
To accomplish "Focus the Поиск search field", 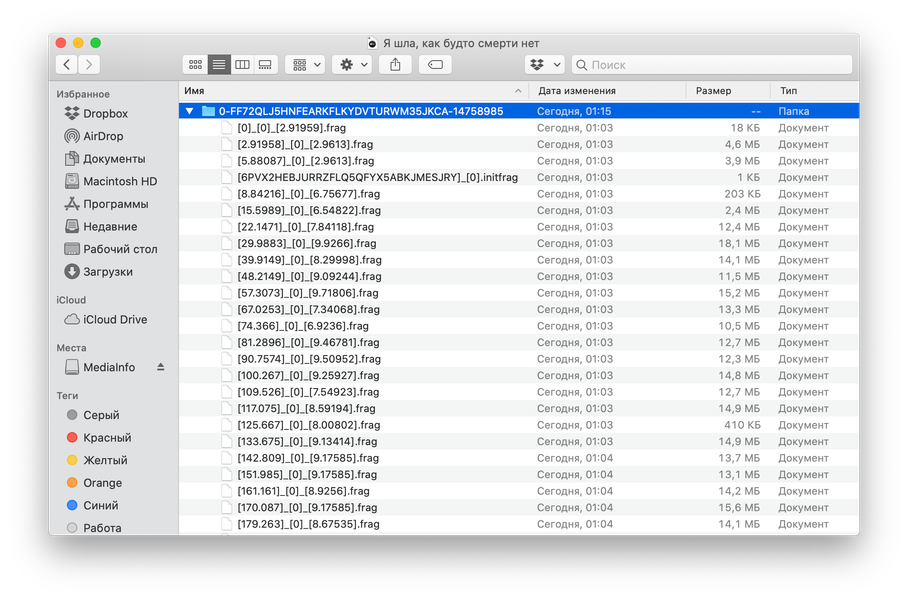I will [x=712, y=65].
